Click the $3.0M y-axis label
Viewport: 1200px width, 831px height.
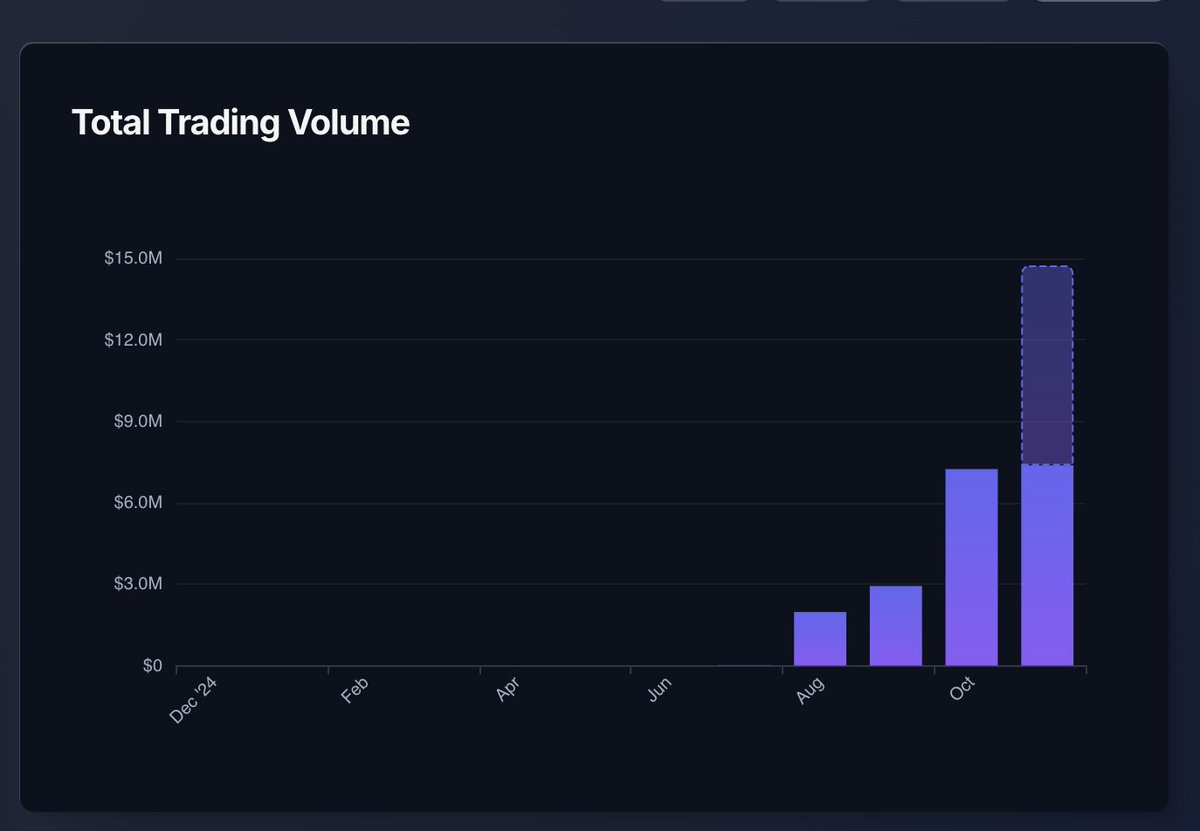(x=137, y=584)
